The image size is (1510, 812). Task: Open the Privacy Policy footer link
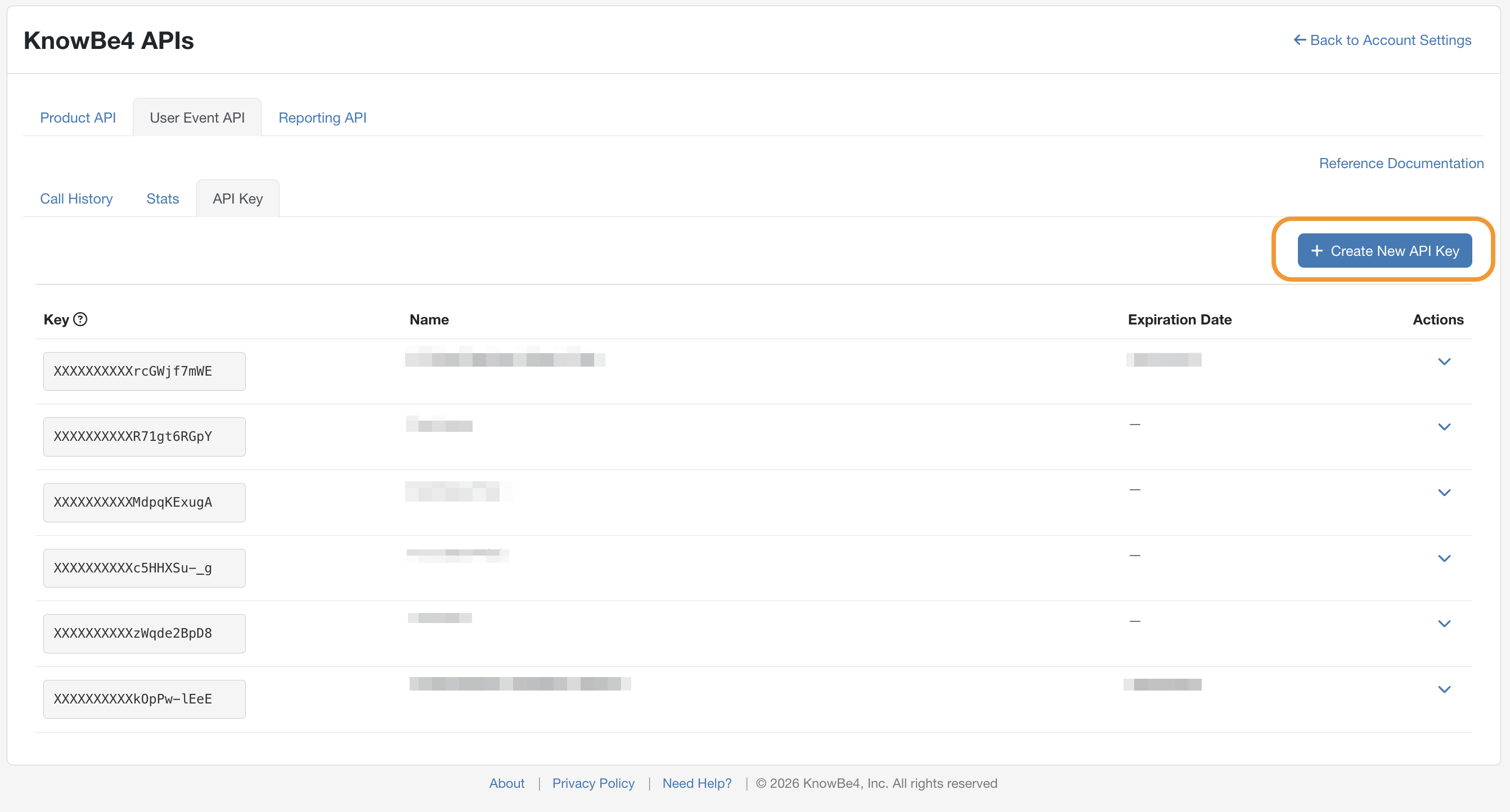[x=593, y=783]
